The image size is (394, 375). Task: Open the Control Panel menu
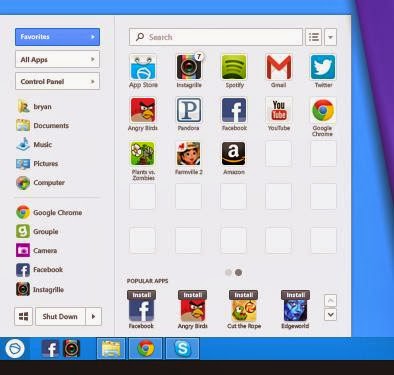coord(57,81)
